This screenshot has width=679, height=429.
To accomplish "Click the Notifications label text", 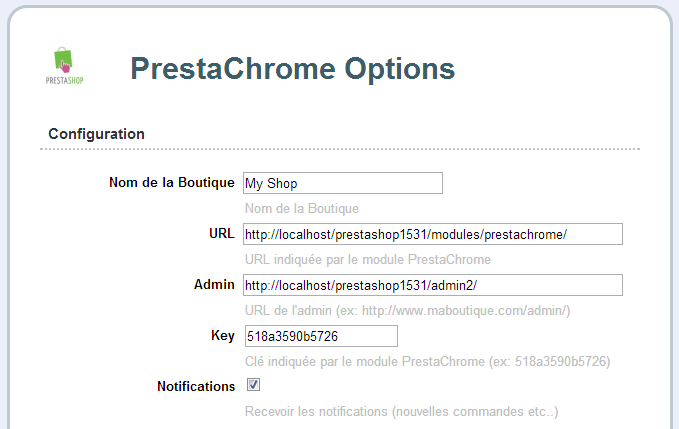I will click(x=196, y=386).
